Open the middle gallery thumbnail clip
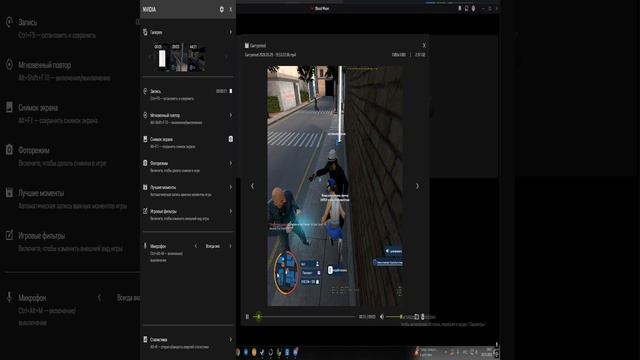The height and width of the screenshot is (360, 640). [179, 57]
